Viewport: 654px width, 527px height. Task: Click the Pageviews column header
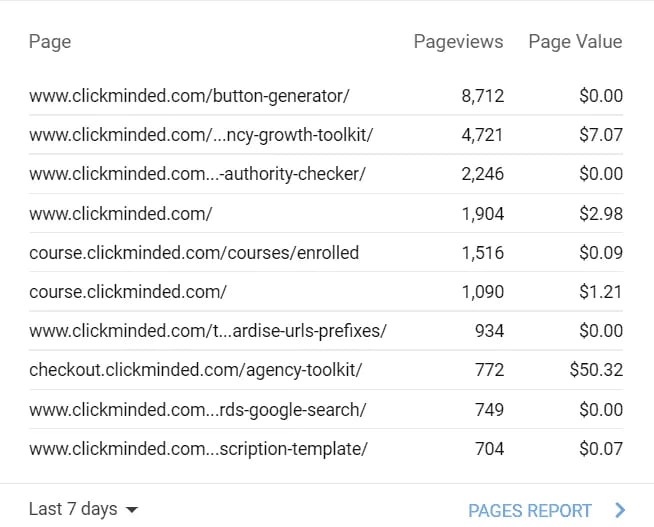[x=458, y=41]
